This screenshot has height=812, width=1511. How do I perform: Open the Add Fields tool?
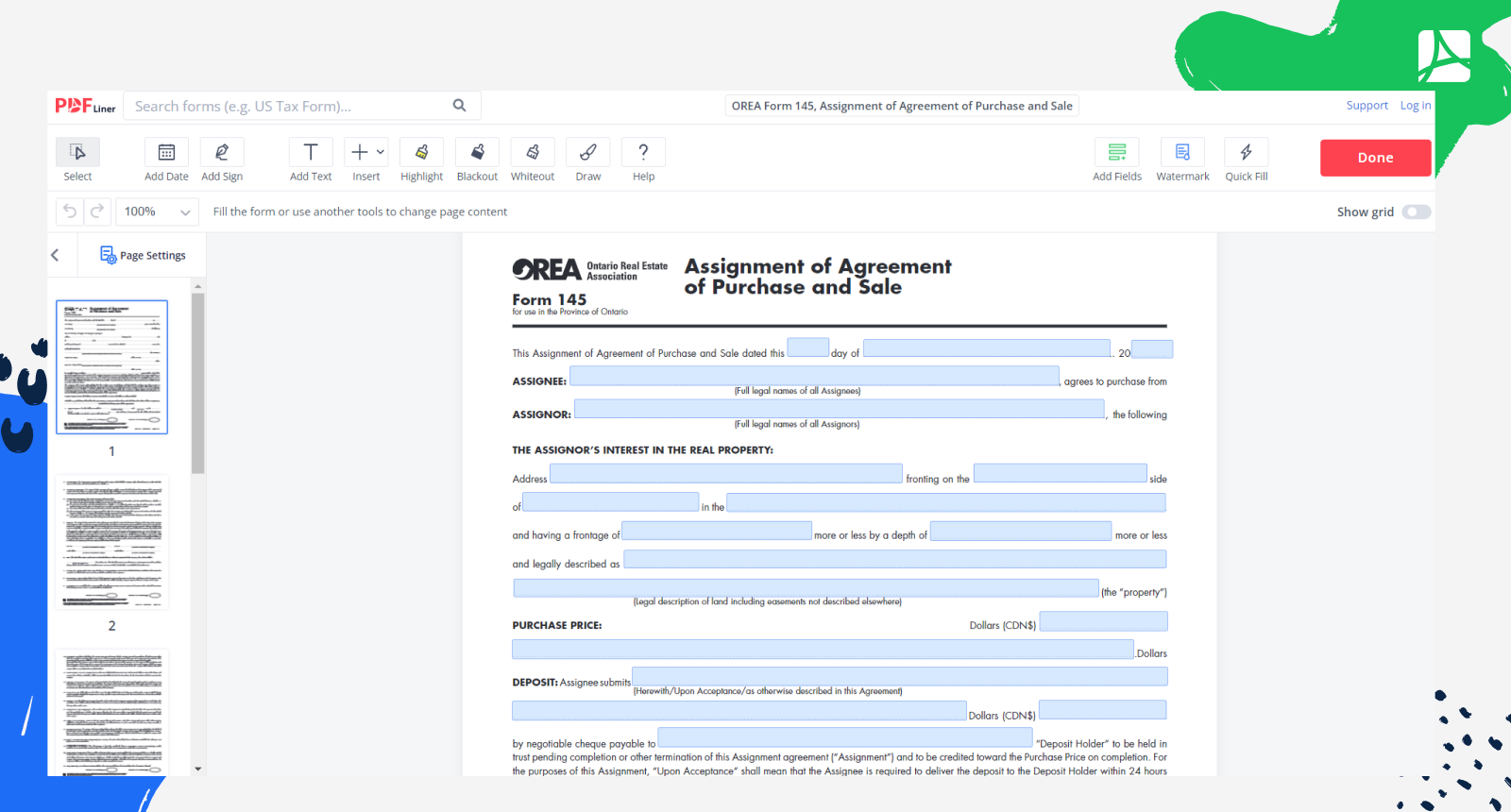(1117, 161)
